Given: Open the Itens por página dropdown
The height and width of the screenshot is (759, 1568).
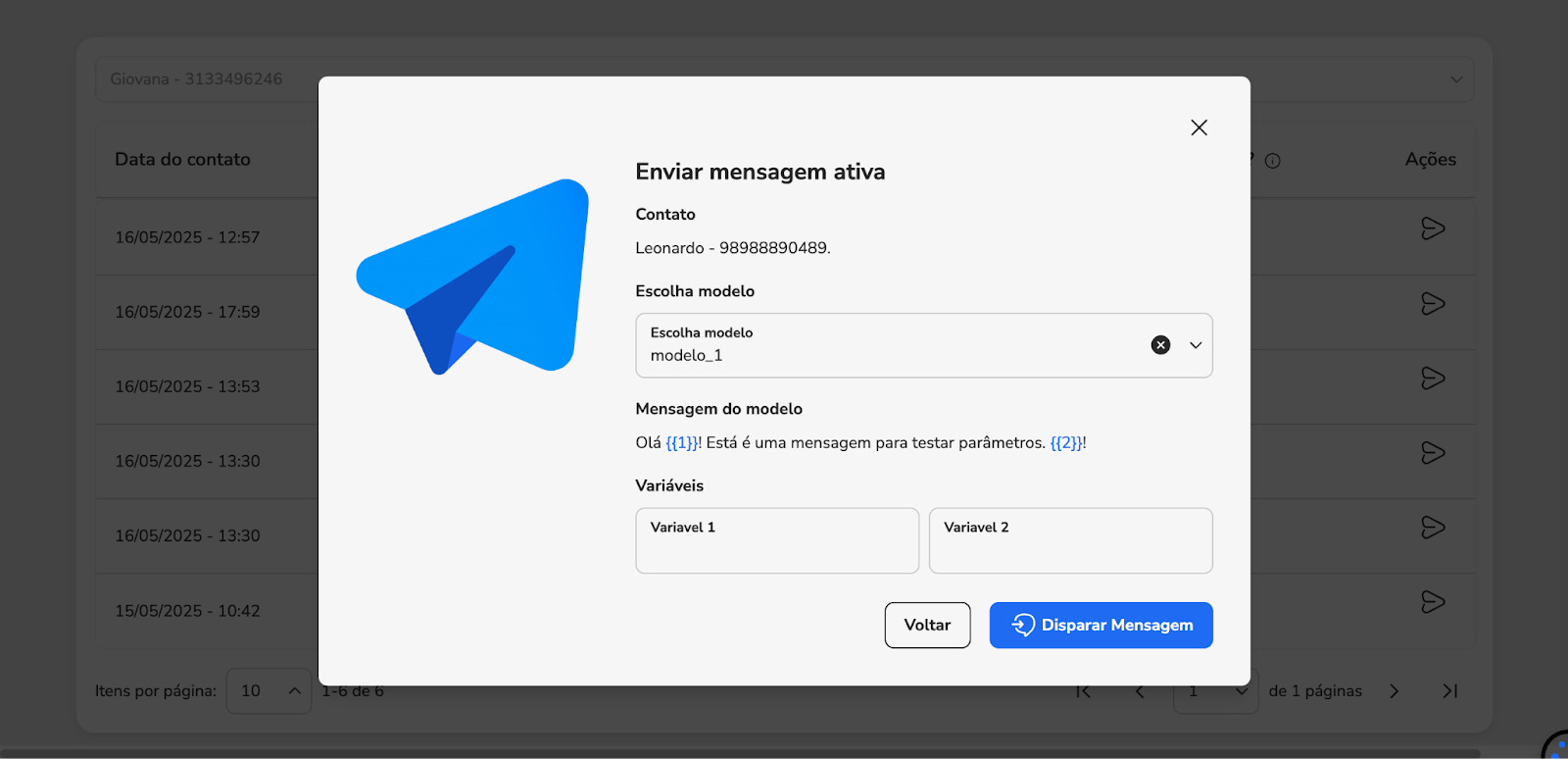Looking at the screenshot, I should [269, 691].
